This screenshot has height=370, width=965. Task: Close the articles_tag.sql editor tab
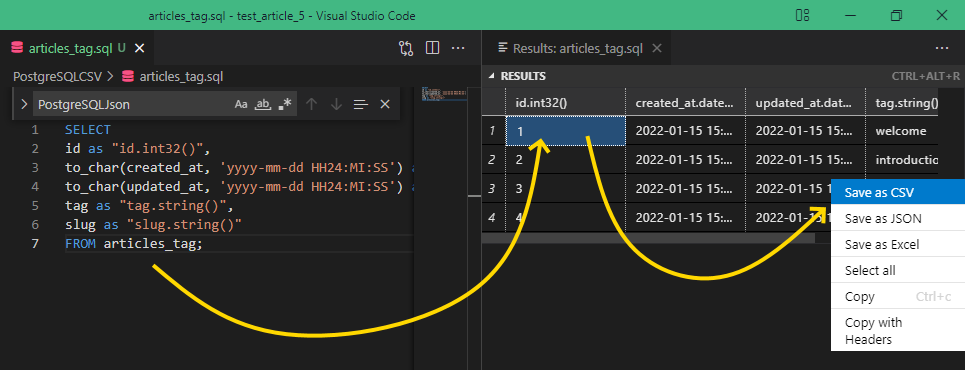[x=140, y=48]
